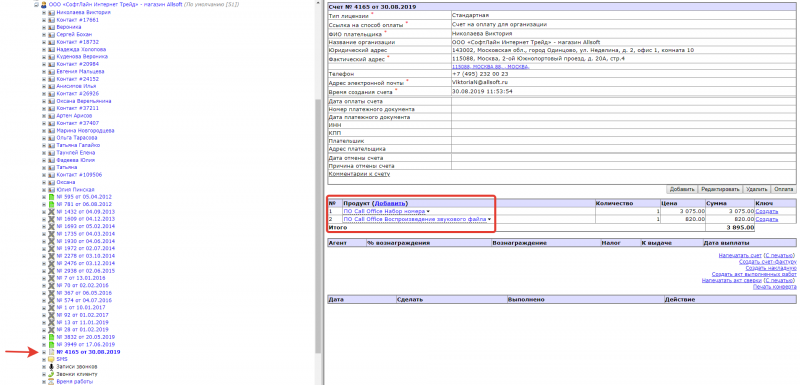Select invoice № 2938 от 02.06.2015
800x385 pixels.
tap(85, 271)
